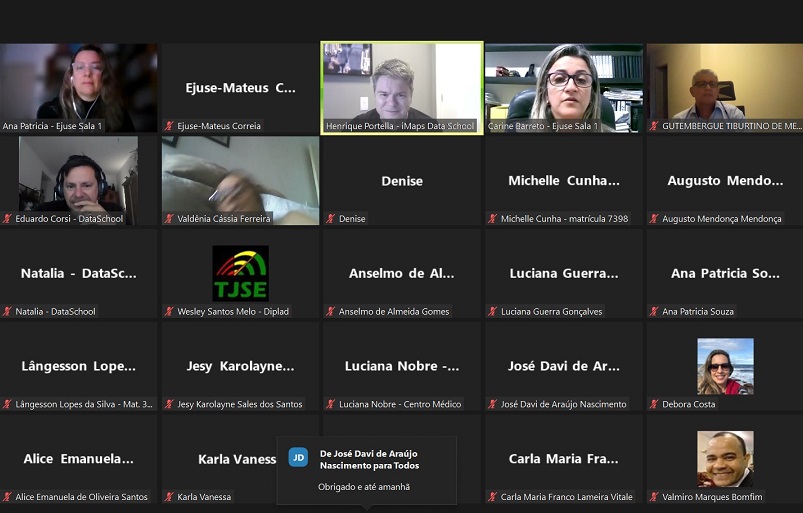Click the muted microphone icon next to Debora Costa
803x513 pixels.
click(654, 404)
